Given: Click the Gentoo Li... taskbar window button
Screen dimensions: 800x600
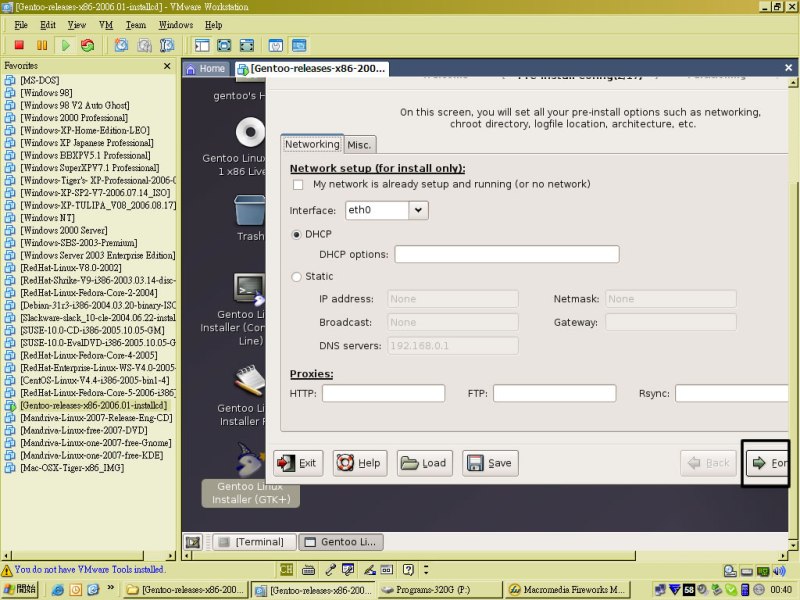Looking at the screenshot, I should (x=341, y=542).
